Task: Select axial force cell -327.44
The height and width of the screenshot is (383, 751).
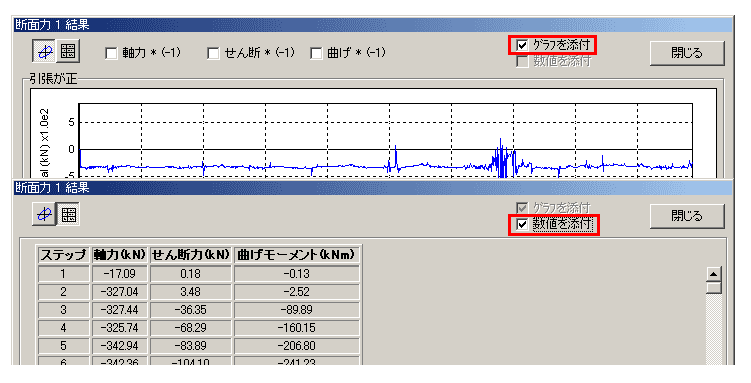Action: coord(120,310)
